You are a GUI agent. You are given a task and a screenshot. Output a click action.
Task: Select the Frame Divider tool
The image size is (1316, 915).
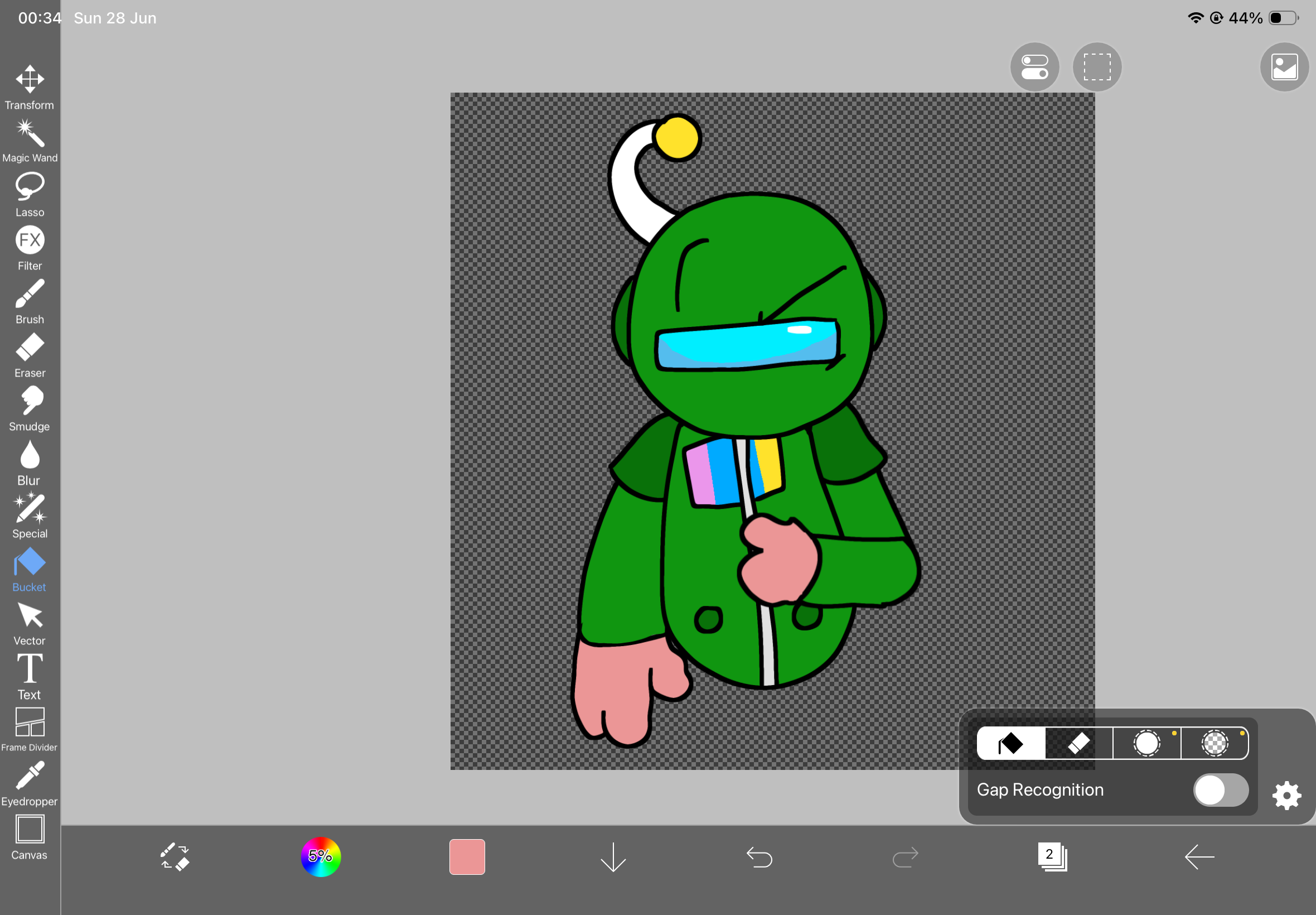(30, 730)
